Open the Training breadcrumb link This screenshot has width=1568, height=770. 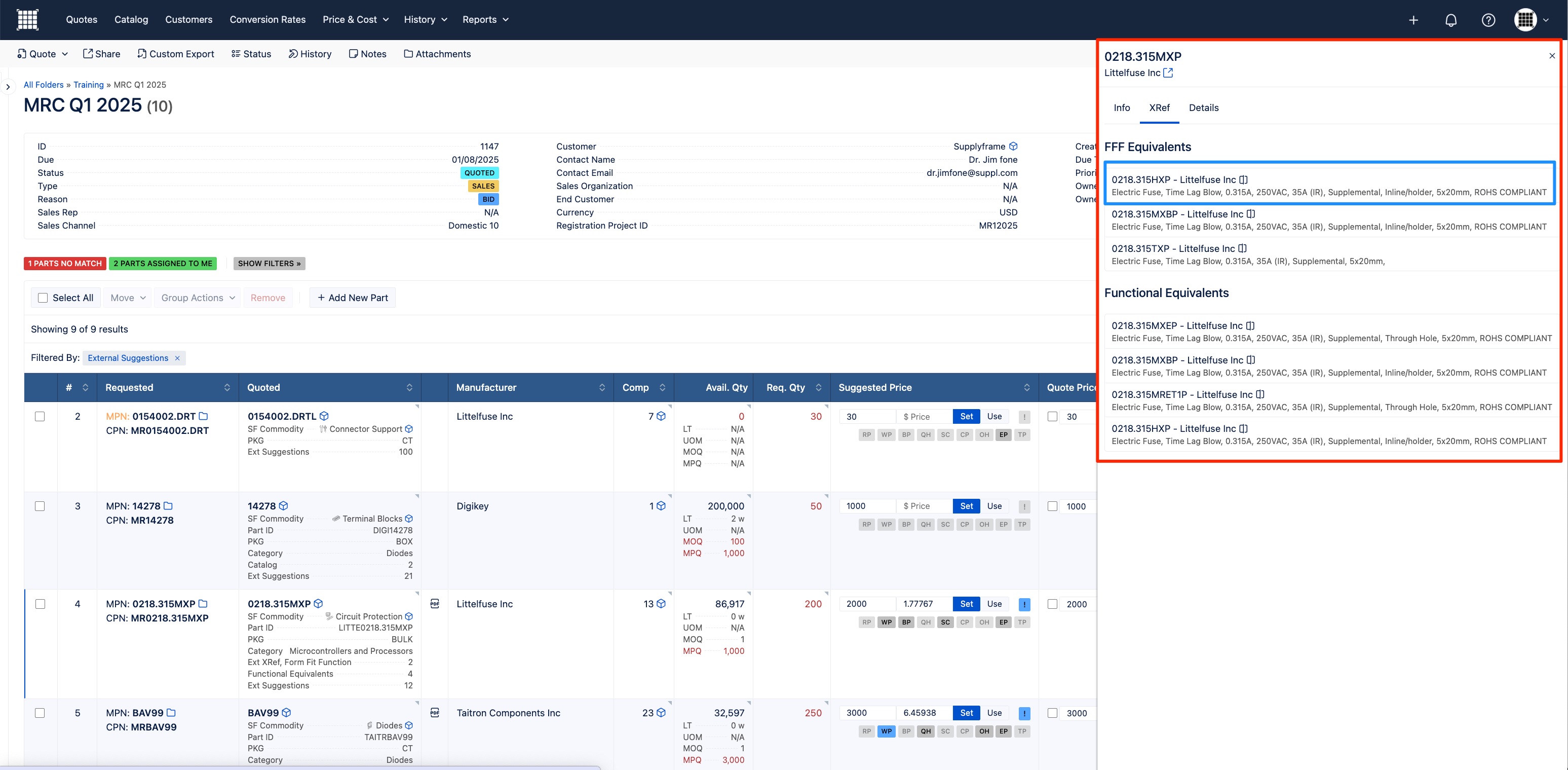click(88, 85)
